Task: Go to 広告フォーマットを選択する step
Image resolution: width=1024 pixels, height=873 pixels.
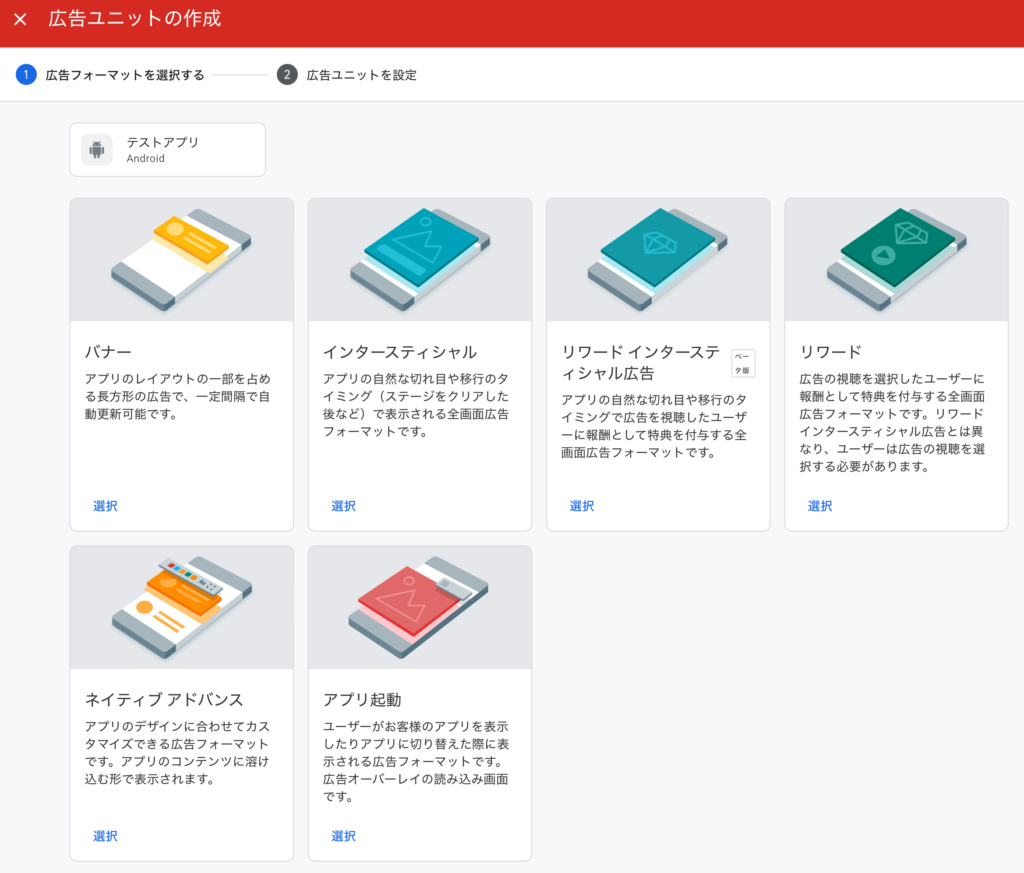Action: coord(125,75)
